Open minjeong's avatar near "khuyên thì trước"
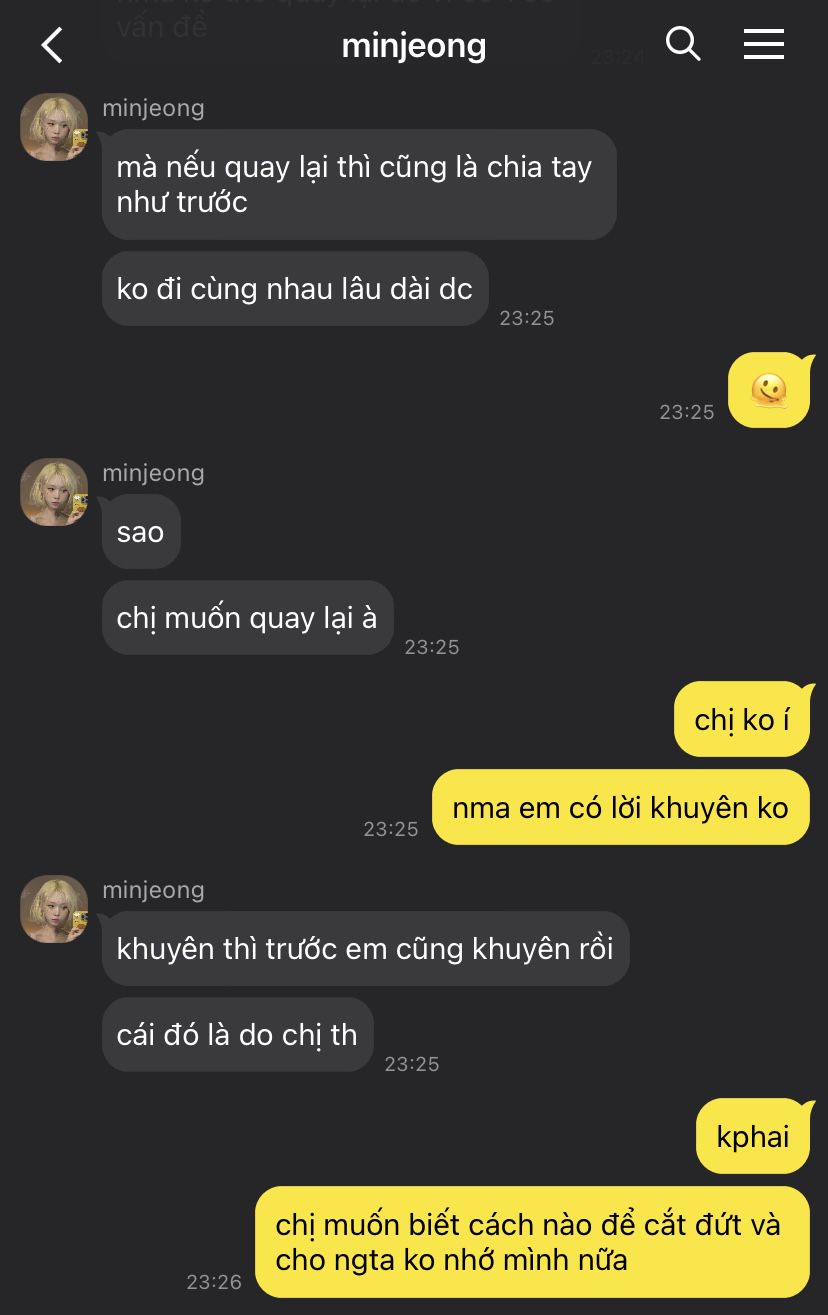Viewport: 828px width, 1315px height. 54,909
